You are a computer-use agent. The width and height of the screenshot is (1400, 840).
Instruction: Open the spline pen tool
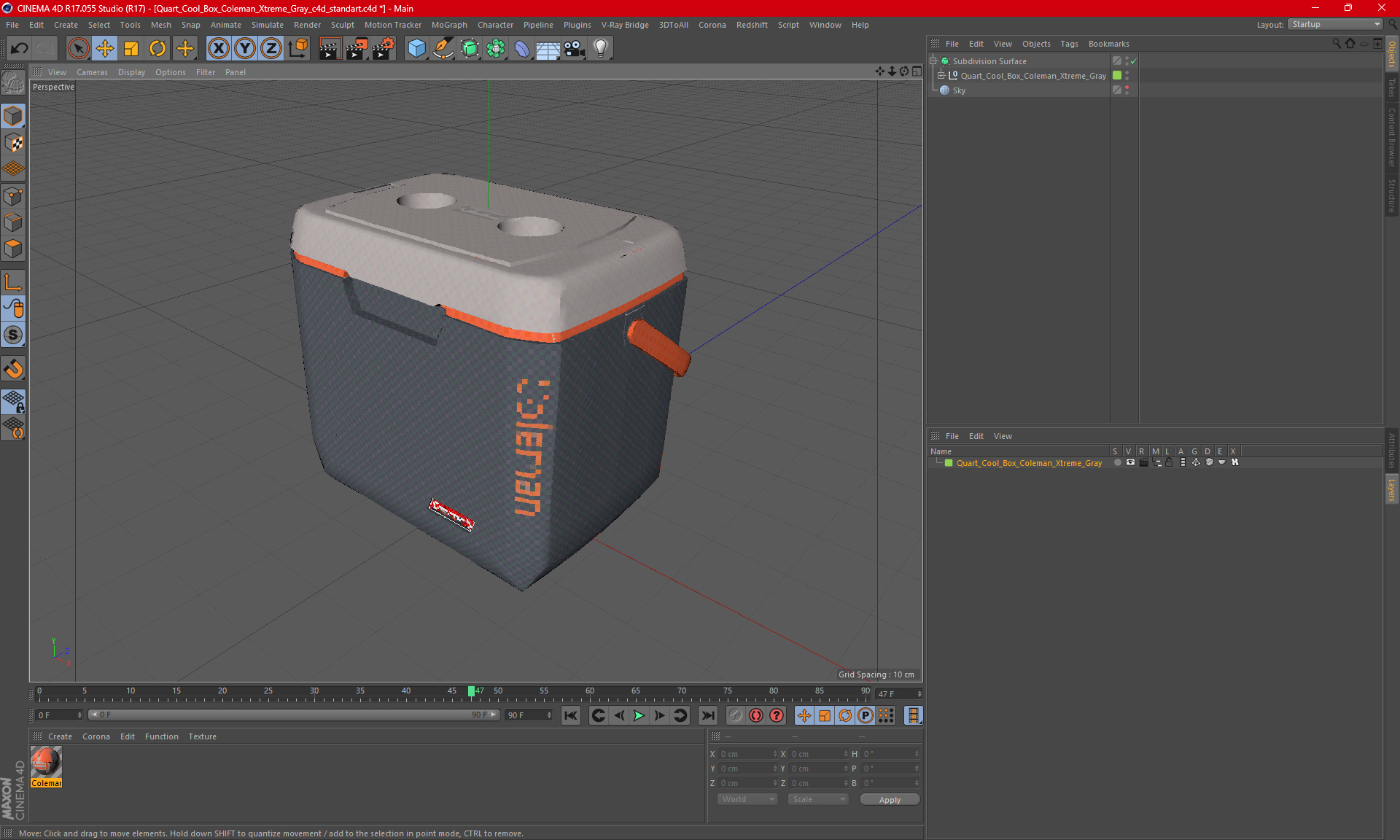(x=443, y=49)
